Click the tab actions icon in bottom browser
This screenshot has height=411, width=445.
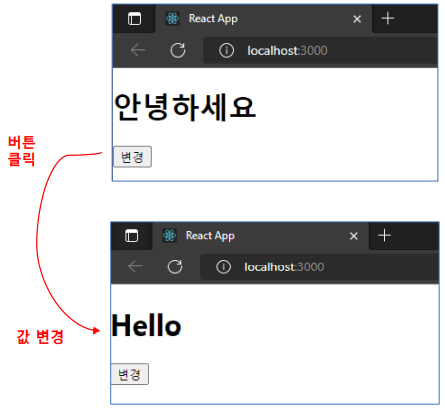132,236
